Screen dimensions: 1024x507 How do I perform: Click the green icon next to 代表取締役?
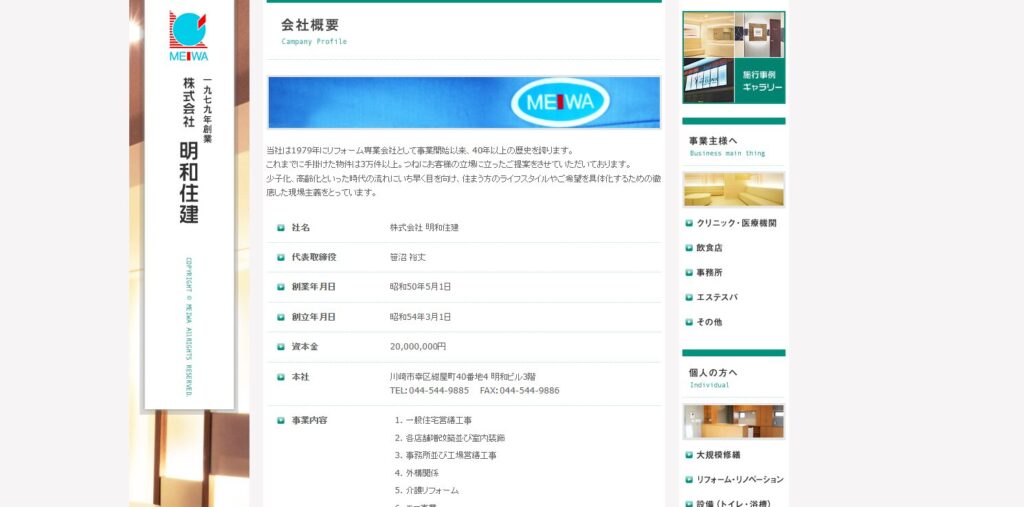click(x=281, y=258)
